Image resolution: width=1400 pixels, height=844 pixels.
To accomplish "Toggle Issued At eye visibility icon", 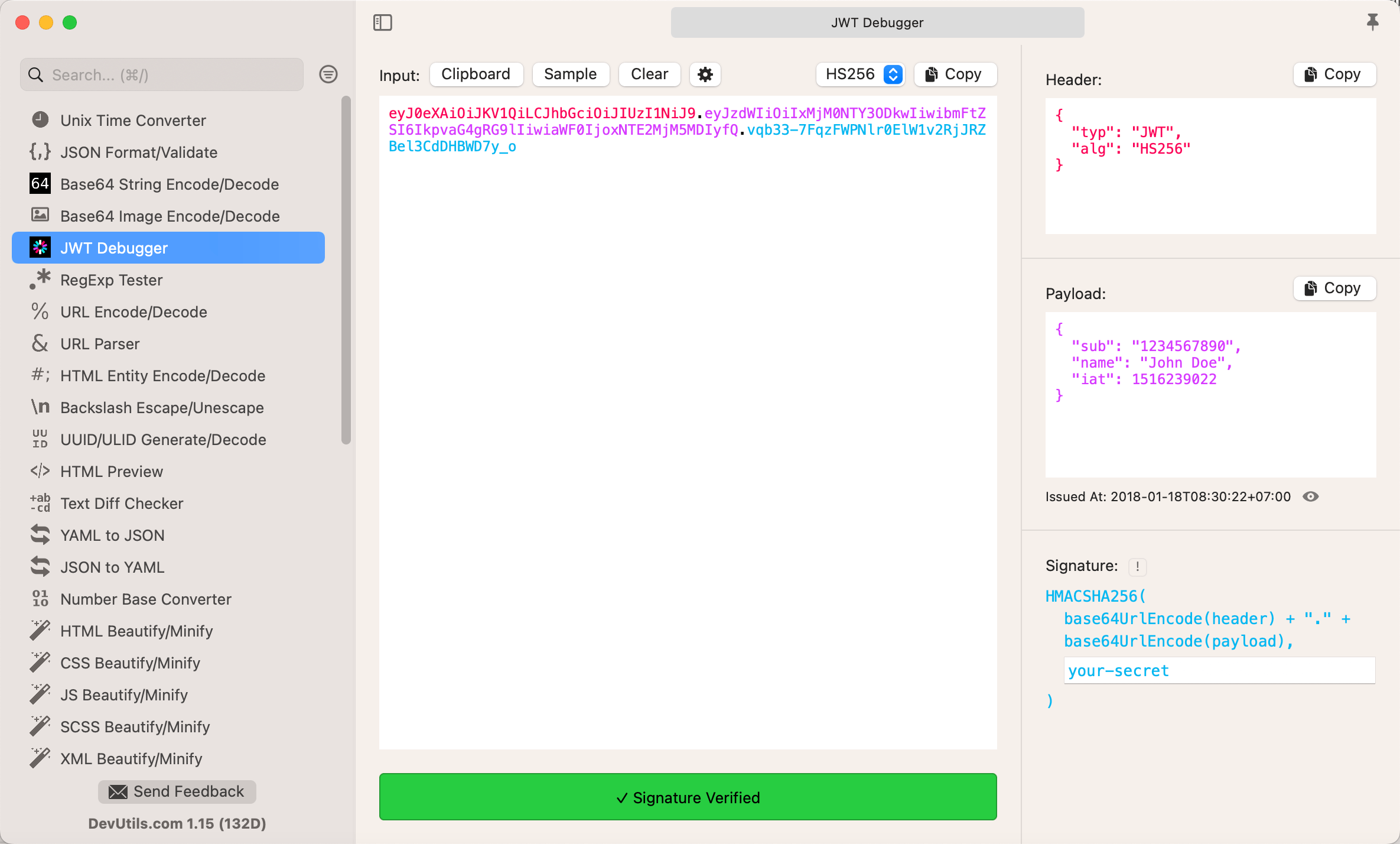I will pyautogui.click(x=1310, y=496).
